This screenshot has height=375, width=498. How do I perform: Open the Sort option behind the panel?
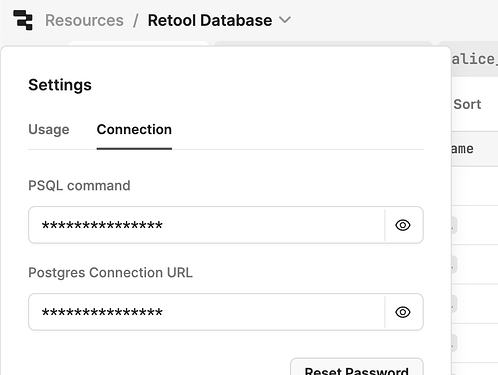pos(467,104)
